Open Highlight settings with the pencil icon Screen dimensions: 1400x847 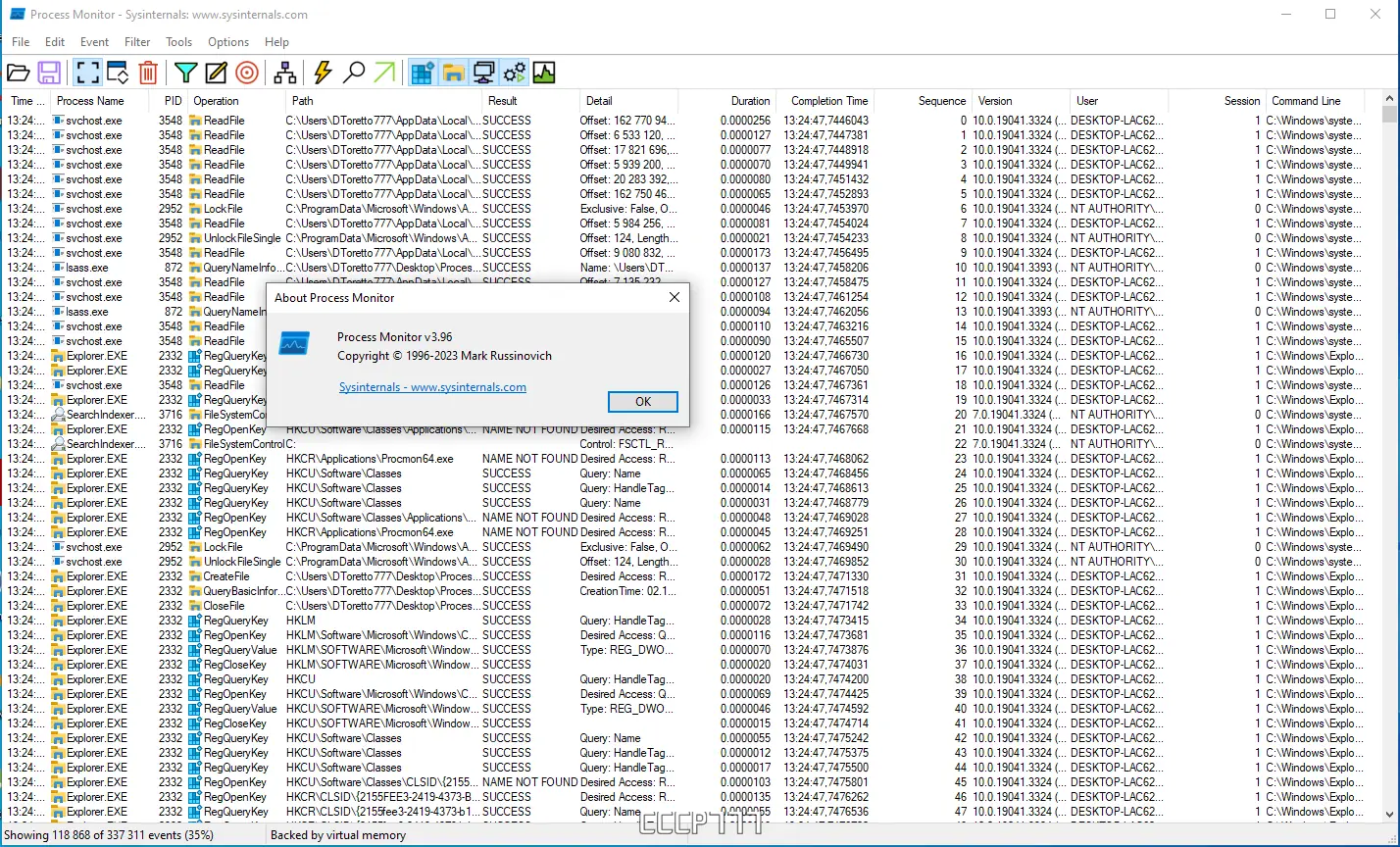(x=216, y=73)
